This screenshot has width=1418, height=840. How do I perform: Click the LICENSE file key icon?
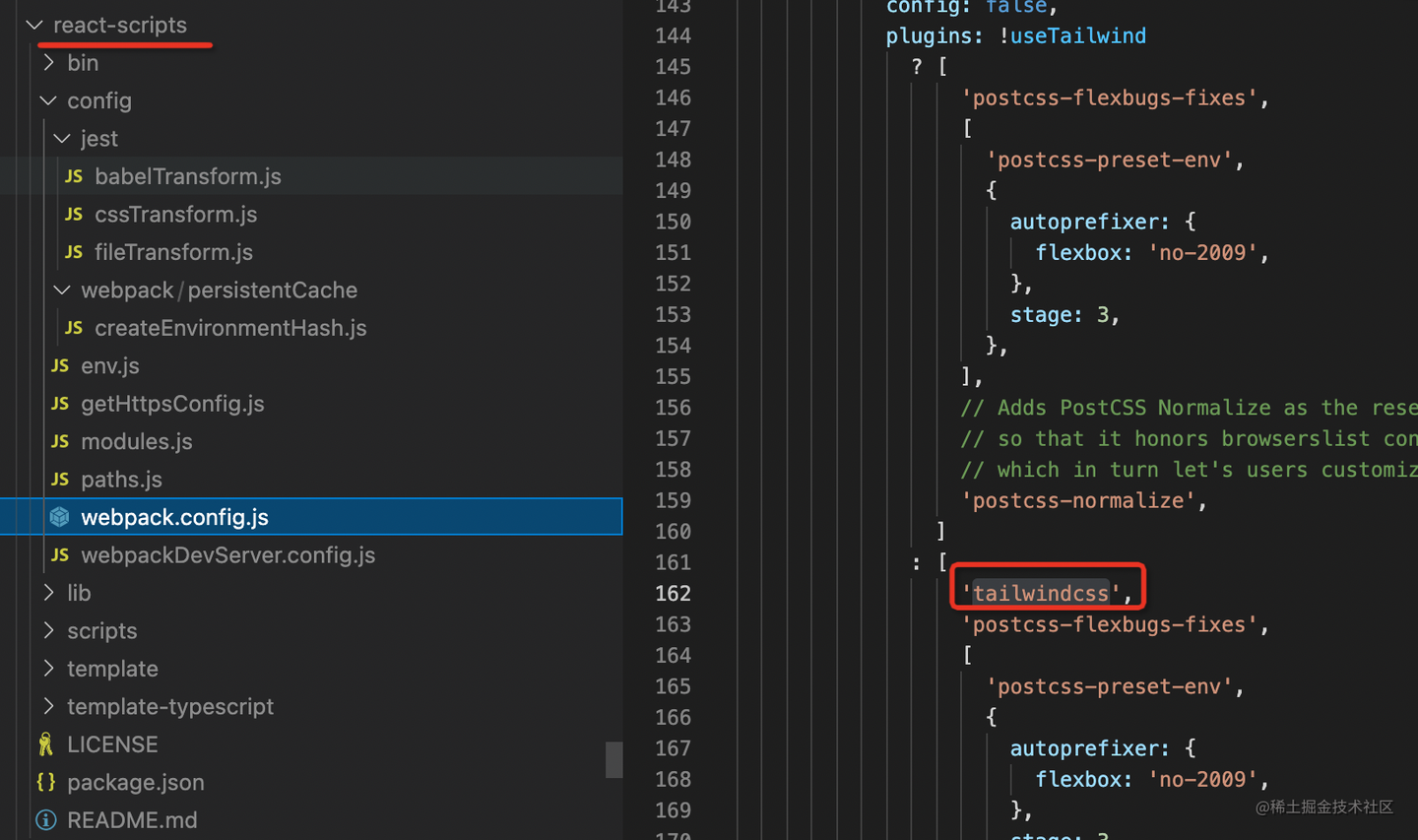46,744
